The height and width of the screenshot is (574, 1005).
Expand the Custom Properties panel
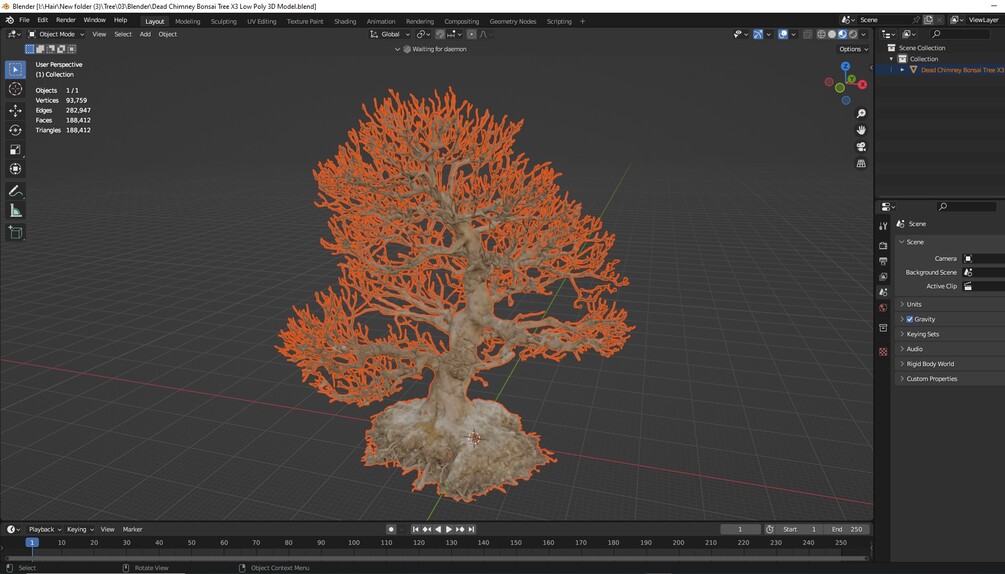(x=931, y=379)
